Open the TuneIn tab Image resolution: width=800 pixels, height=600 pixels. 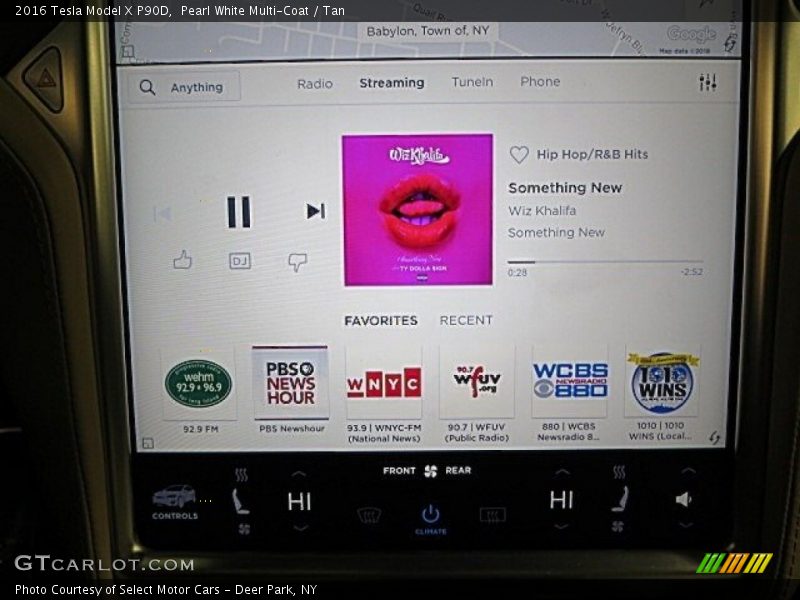(472, 82)
